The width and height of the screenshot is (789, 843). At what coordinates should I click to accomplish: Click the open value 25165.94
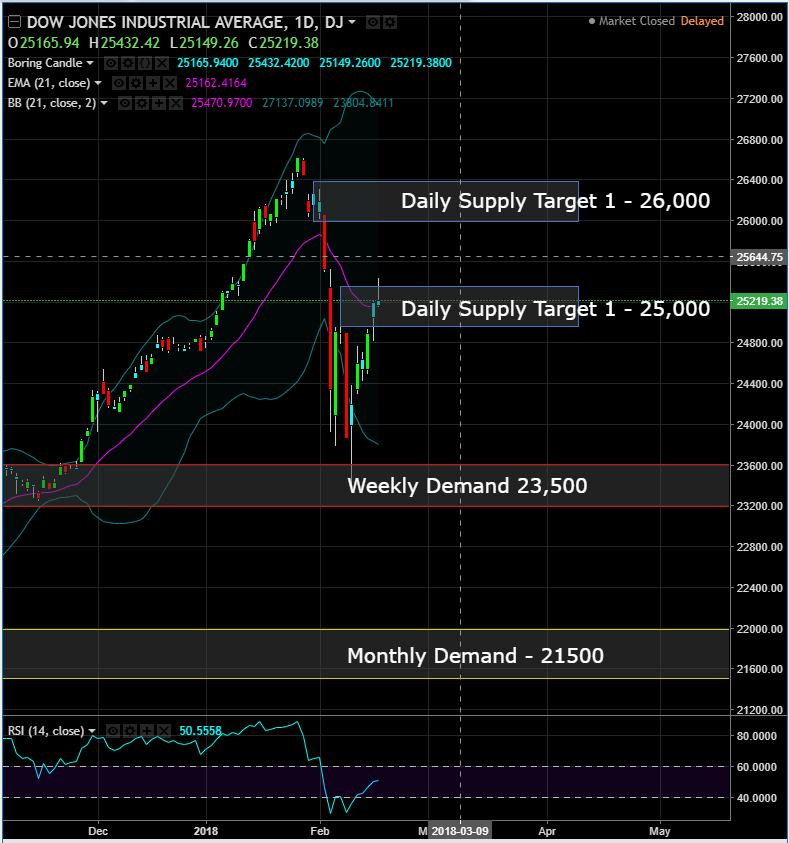[x=49, y=43]
